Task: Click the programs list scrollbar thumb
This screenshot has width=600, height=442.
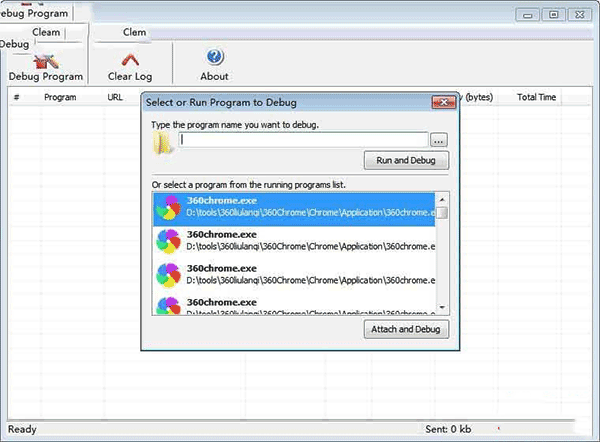Action: (x=442, y=212)
